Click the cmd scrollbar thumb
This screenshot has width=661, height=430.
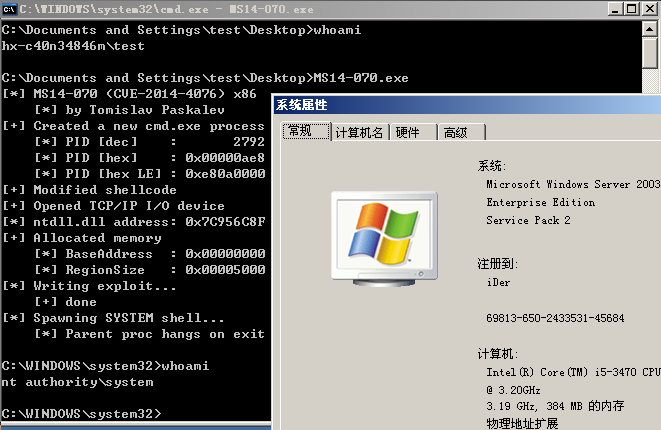tap(650, 52)
